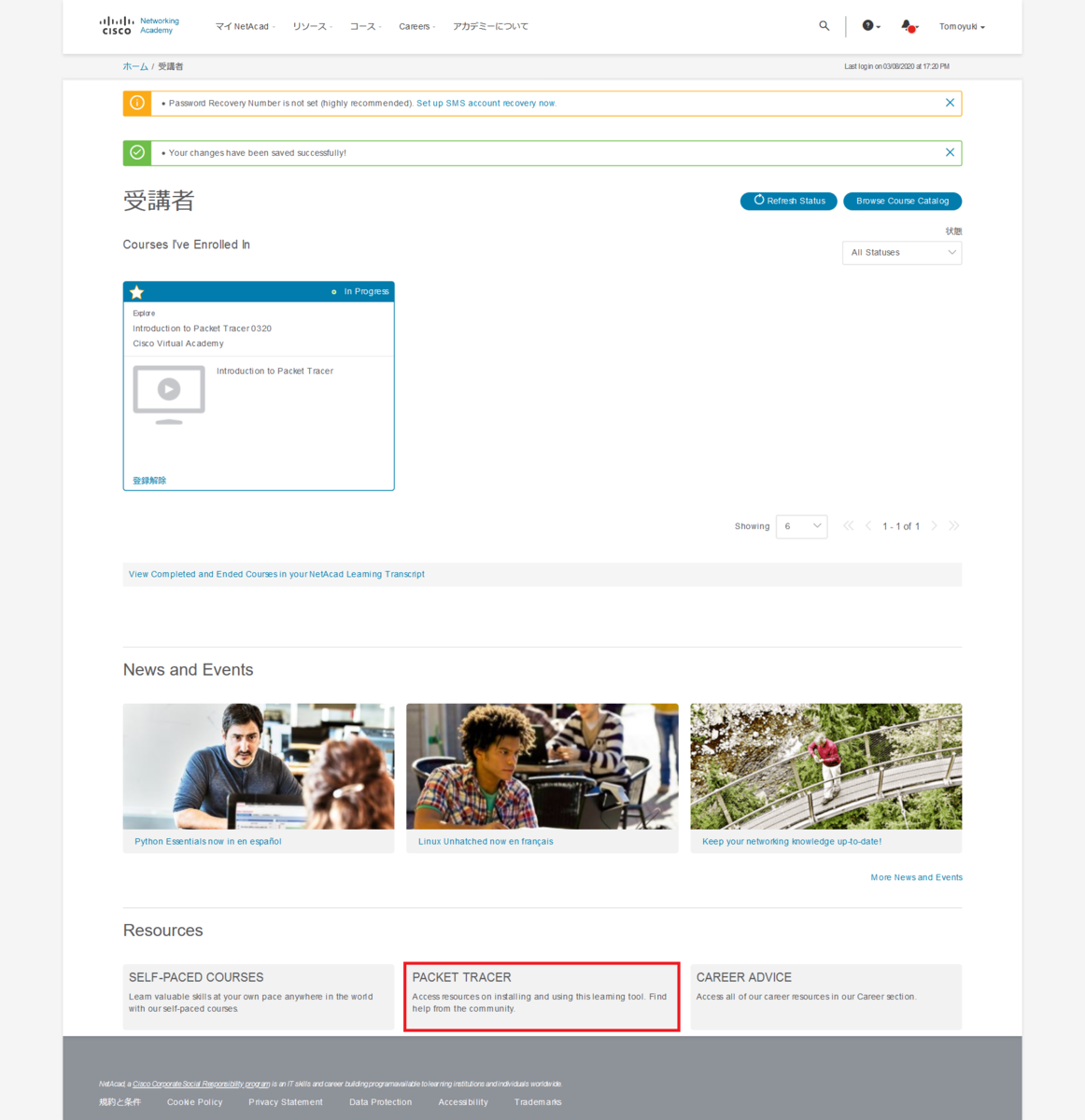
Task: Click the Cisco Virtual Academy text
Action: point(178,343)
